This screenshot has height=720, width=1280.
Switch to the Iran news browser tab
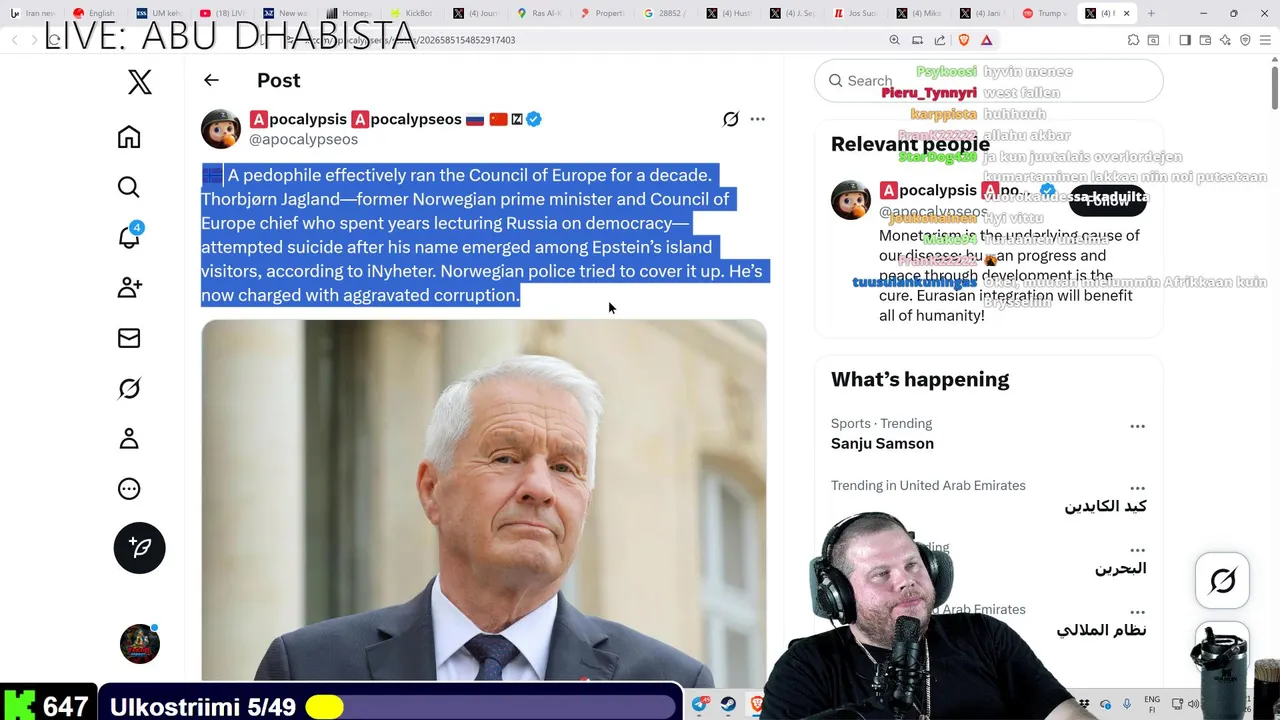(x=33, y=13)
